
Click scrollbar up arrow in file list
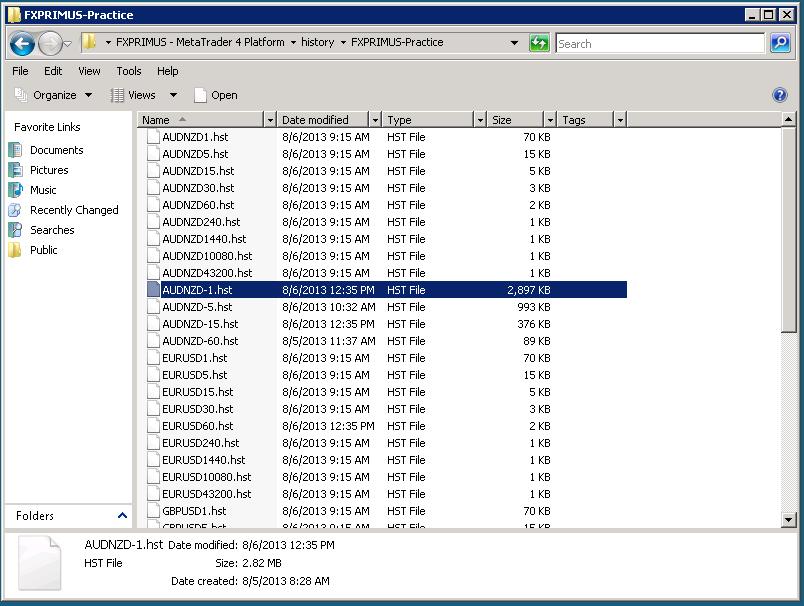click(788, 119)
